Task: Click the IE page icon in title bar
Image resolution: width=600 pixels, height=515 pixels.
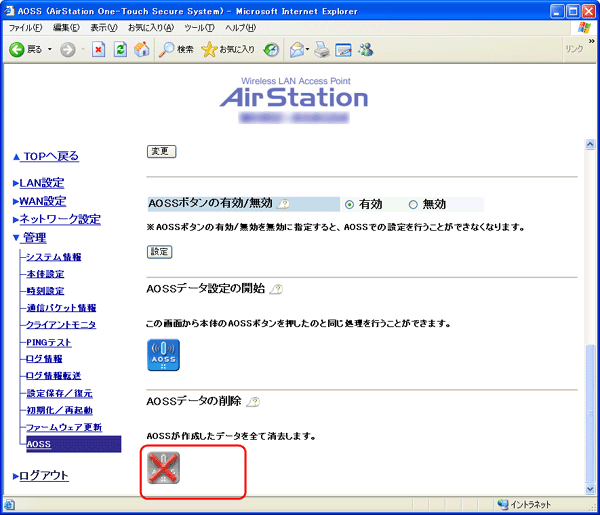Action: coord(9,11)
